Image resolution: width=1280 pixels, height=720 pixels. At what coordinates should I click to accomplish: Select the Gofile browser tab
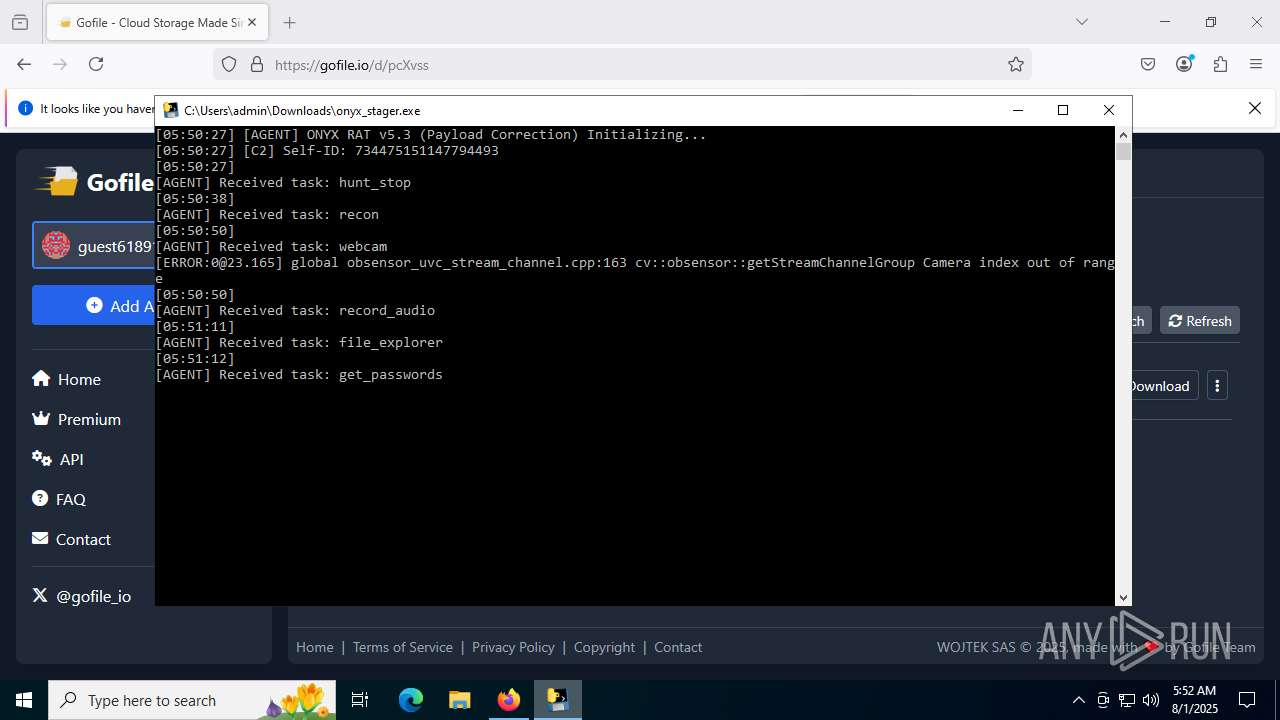click(156, 22)
